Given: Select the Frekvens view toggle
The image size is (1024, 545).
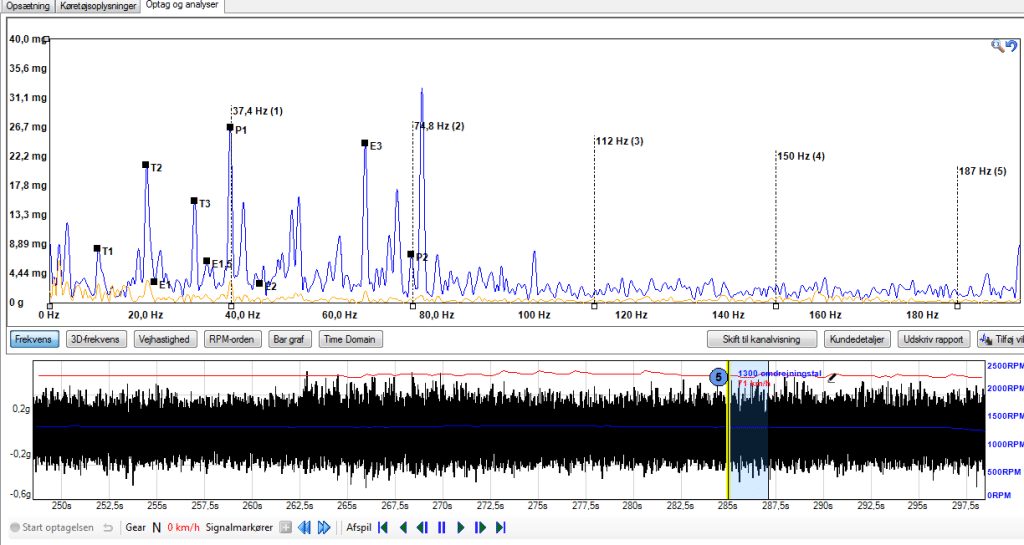Looking at the screenshot, I should [34, 339].
